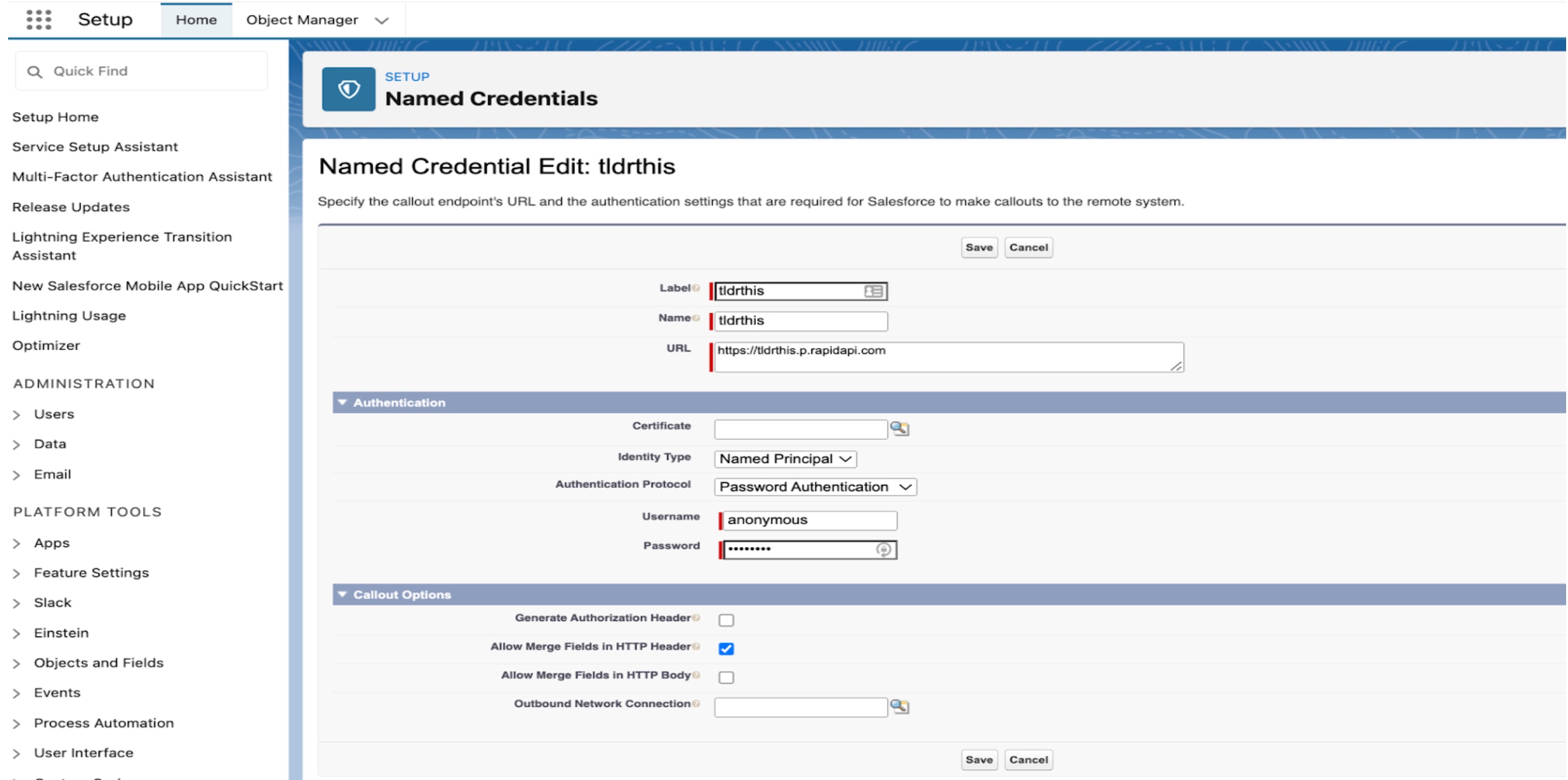Image resolution: width=1568 pixels, height=780 pixels.
Task: Disable Allow Merge Fields in HTTP Header
Action: (x=726, y=648)
